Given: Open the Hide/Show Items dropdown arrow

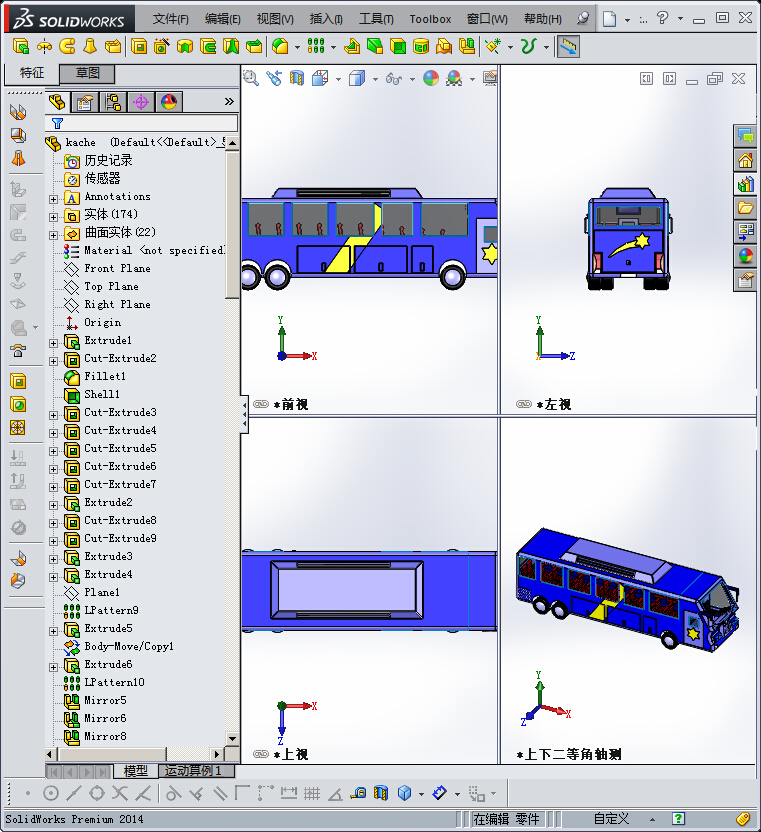Looking at the screenshot, I should click(412, 80).
